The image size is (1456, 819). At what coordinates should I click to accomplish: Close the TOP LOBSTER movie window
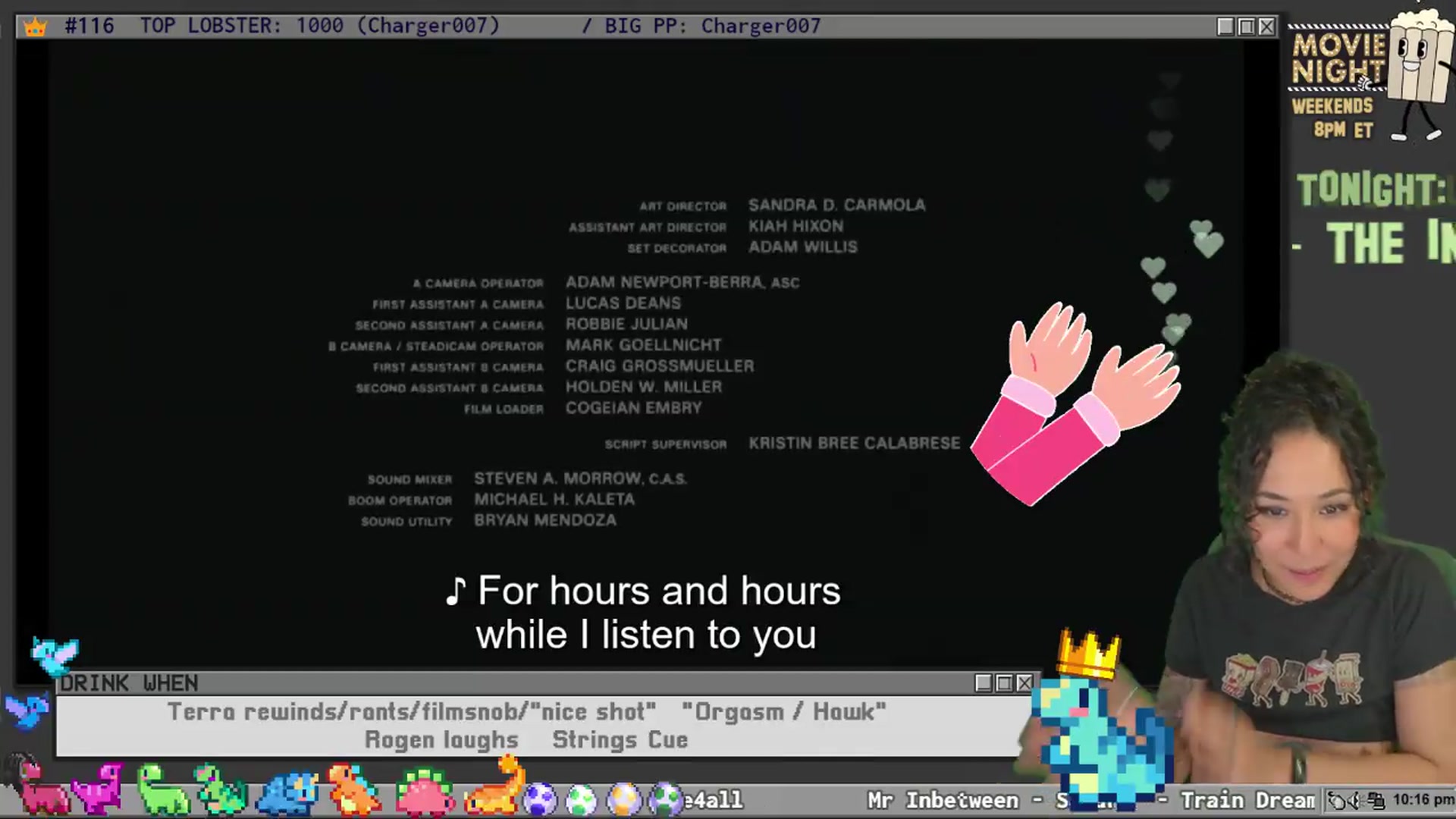1266,27
